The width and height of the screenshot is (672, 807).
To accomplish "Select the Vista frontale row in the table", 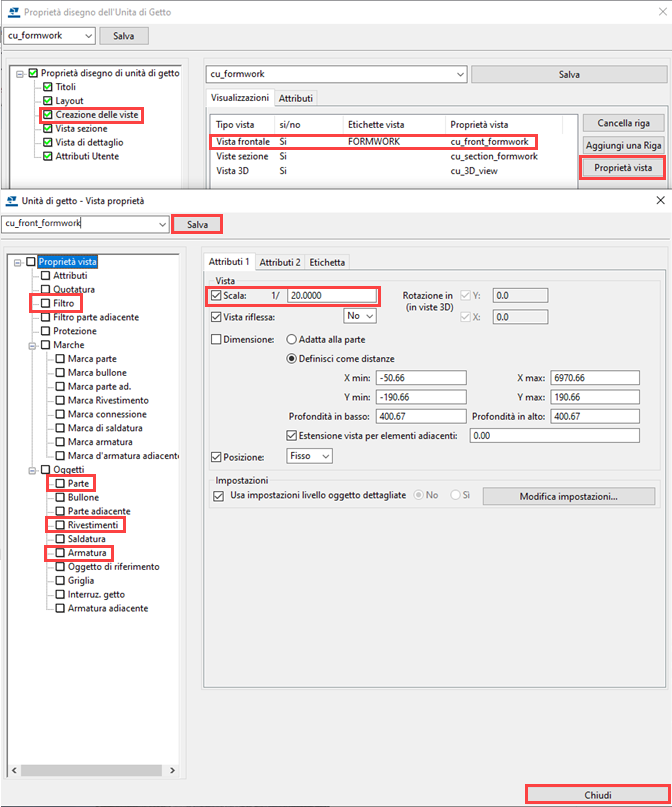I will (x=373, y=142).
